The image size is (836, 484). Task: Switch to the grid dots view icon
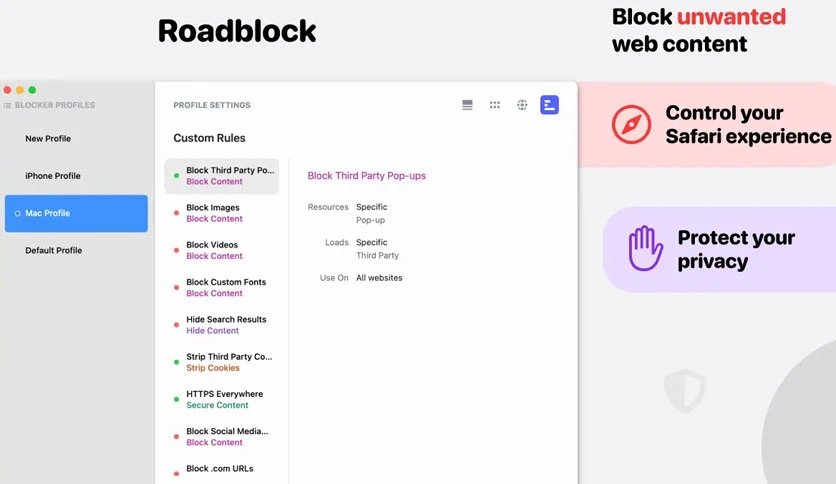pos(495,105)
